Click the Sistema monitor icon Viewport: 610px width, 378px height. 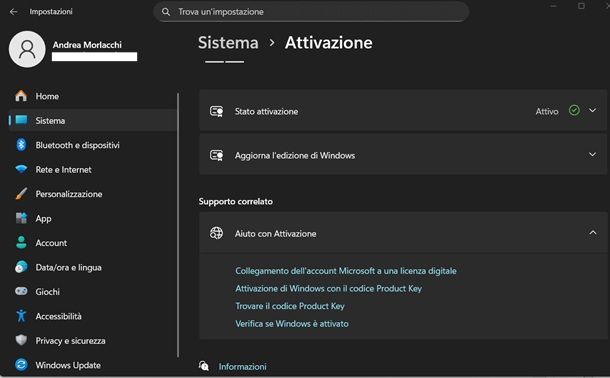click(21, 120)
